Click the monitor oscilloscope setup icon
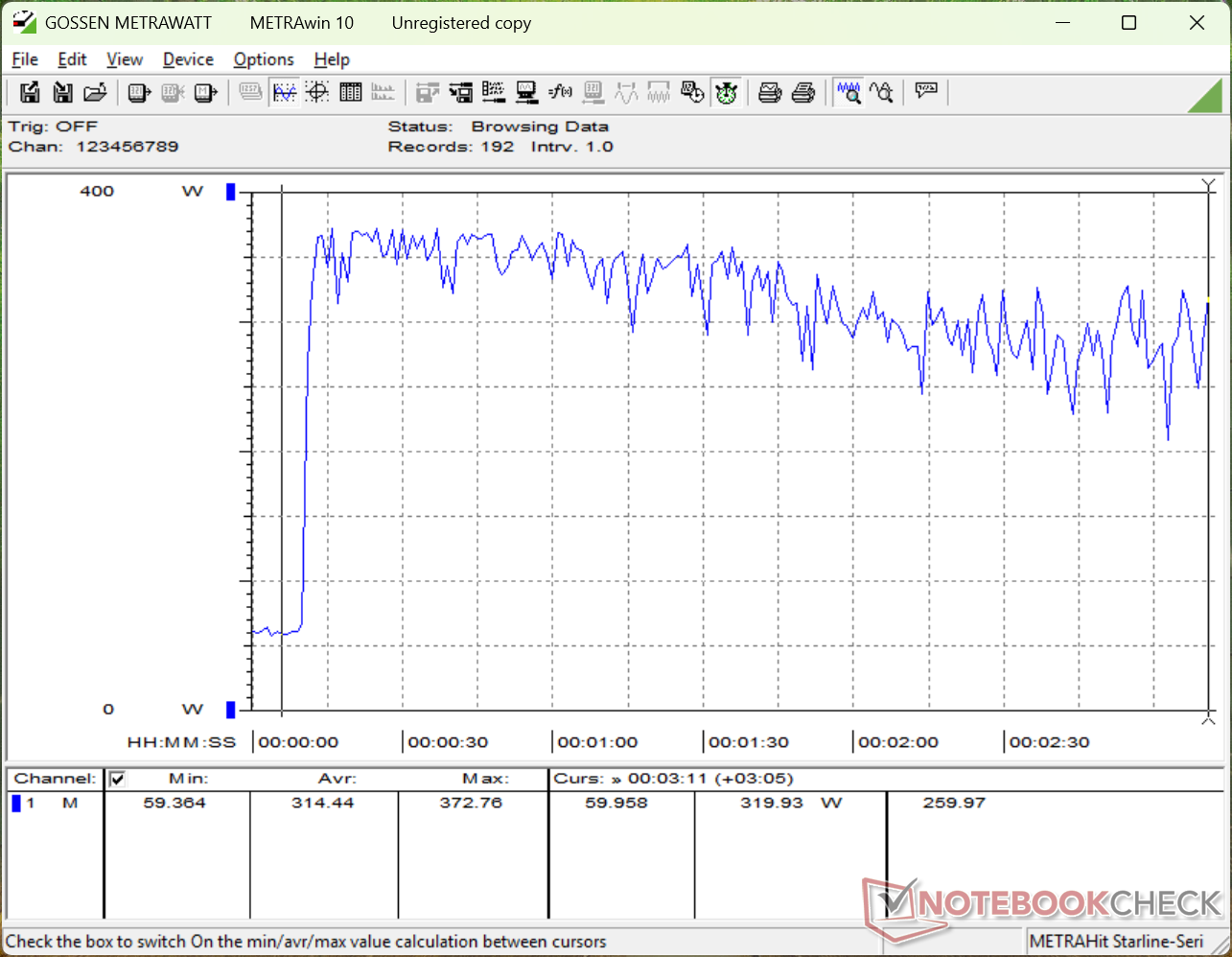 pos(526,92)
